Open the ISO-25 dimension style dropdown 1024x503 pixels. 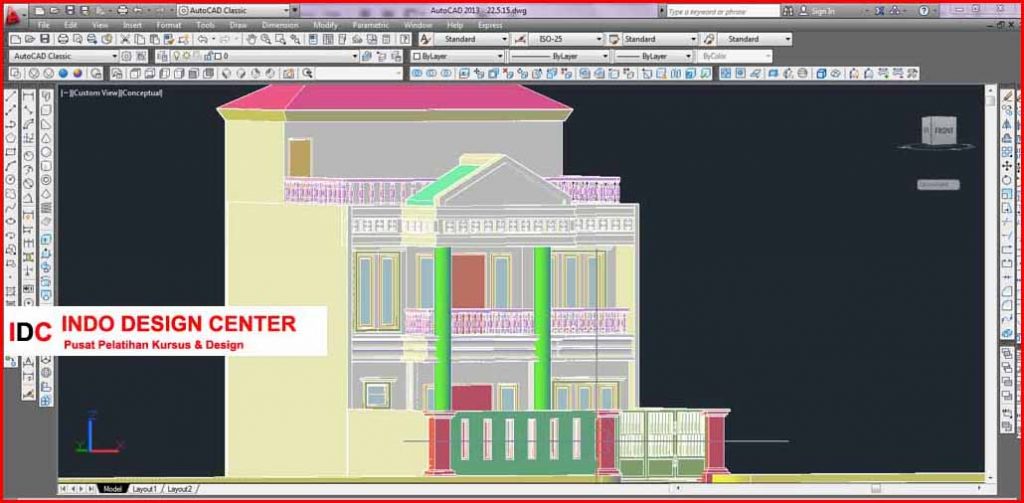point(566,39)
